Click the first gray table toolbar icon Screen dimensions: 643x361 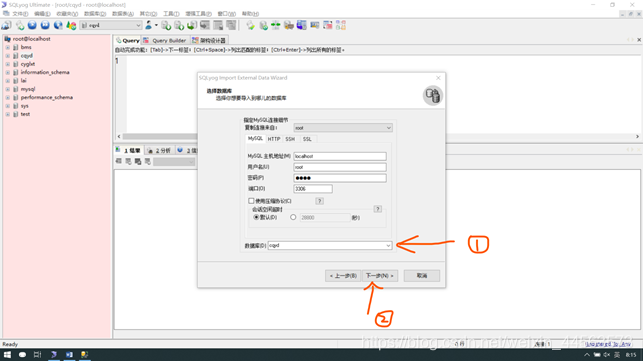pos(205,25)
